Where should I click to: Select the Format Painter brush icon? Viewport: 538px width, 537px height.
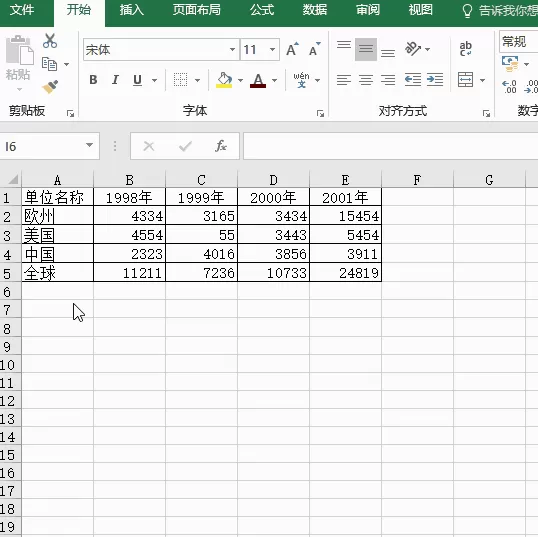pos(50,87)
